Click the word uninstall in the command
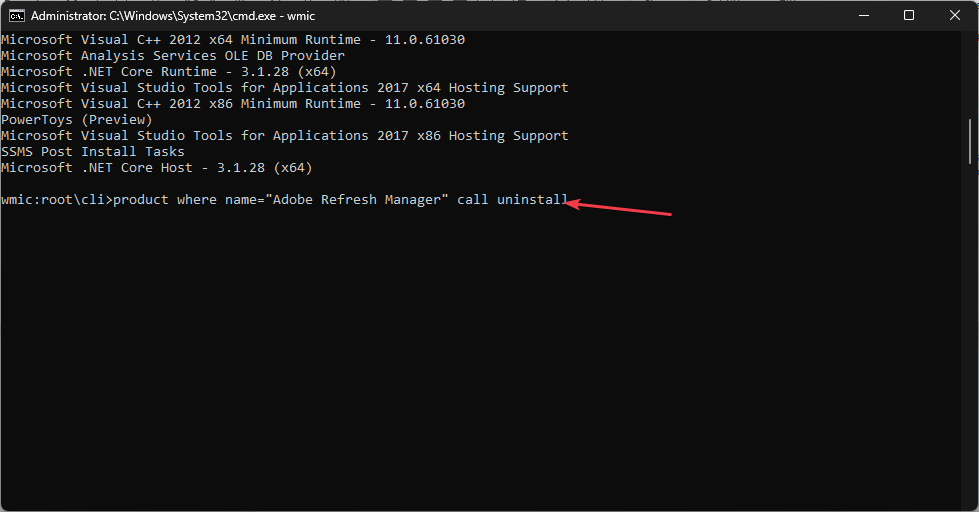The image size is (979, 512). 532,200
